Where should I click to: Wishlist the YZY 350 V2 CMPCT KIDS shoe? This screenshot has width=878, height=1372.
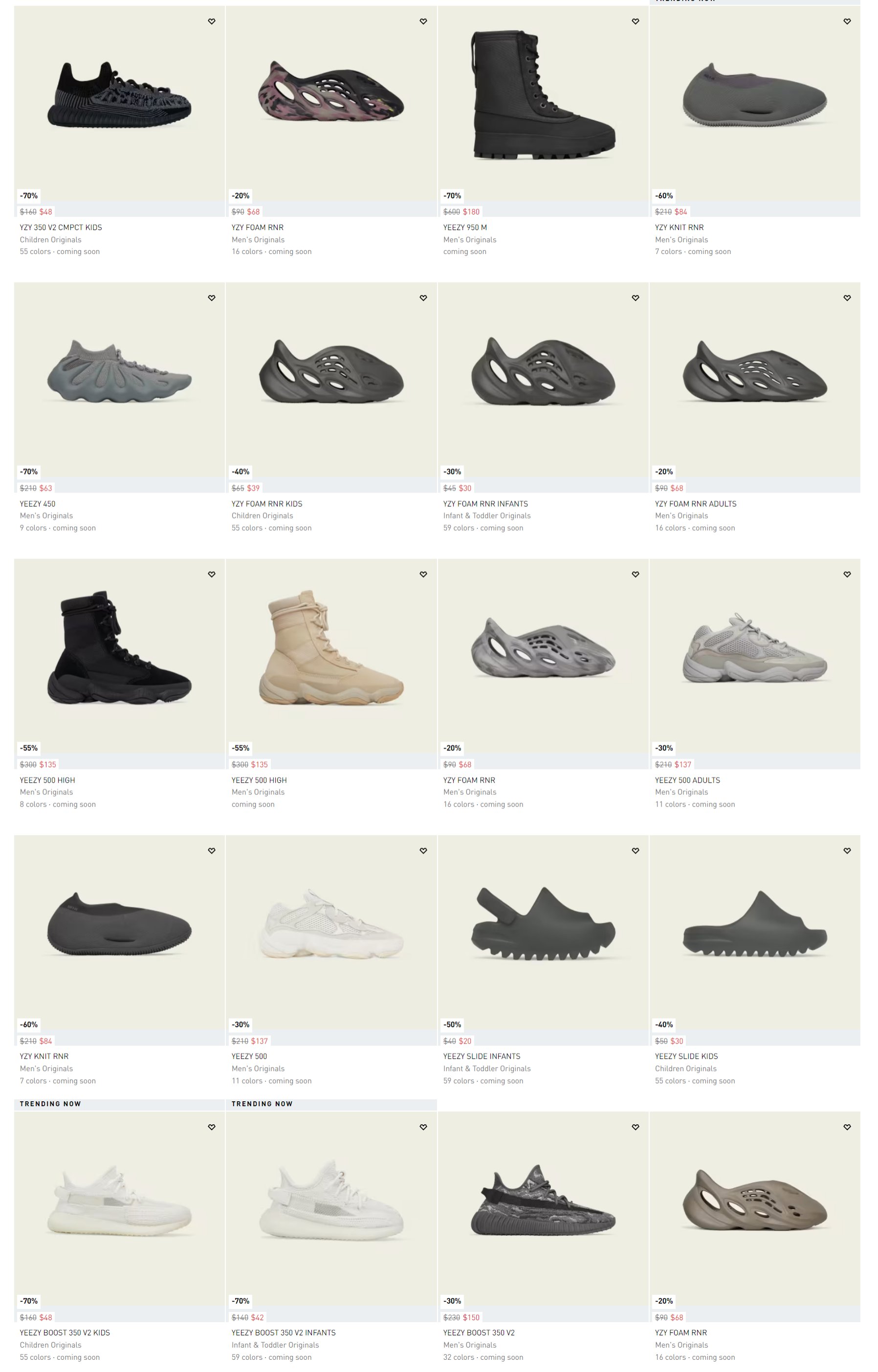point(212,21)
